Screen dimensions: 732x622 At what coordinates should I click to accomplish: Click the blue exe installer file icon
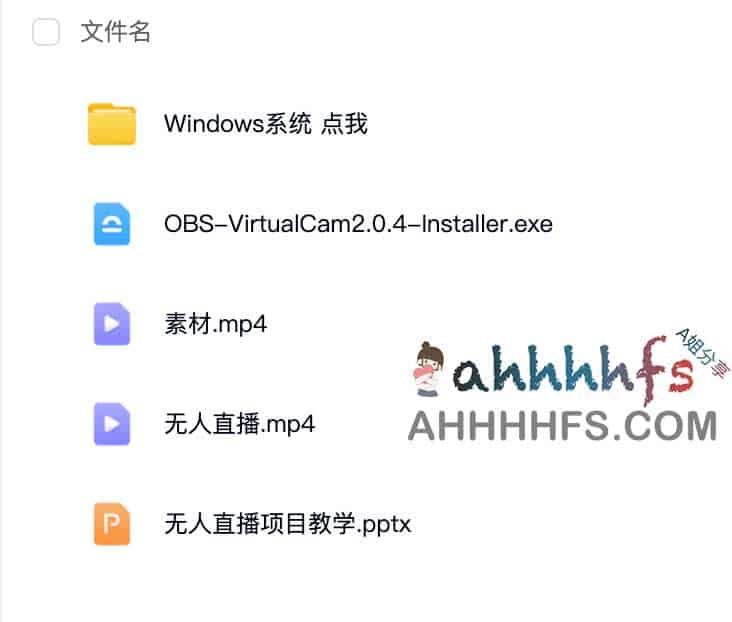pos(112,224)
